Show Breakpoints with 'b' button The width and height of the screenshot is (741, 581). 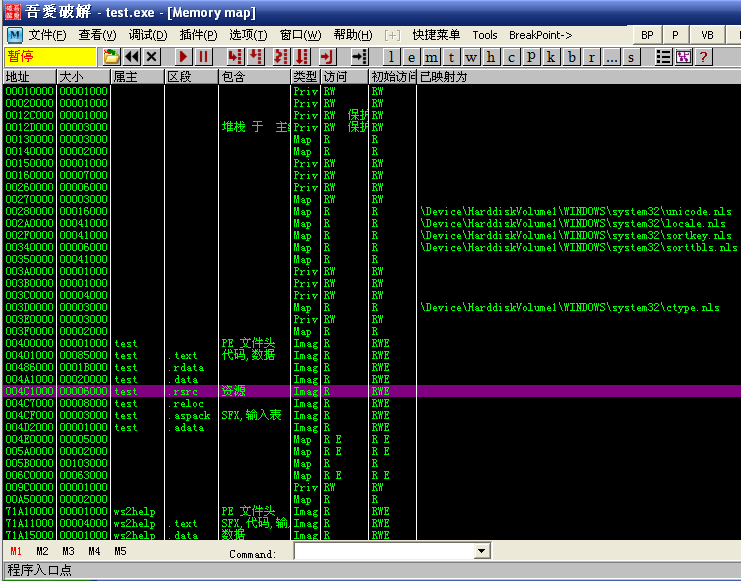(572, 57)
